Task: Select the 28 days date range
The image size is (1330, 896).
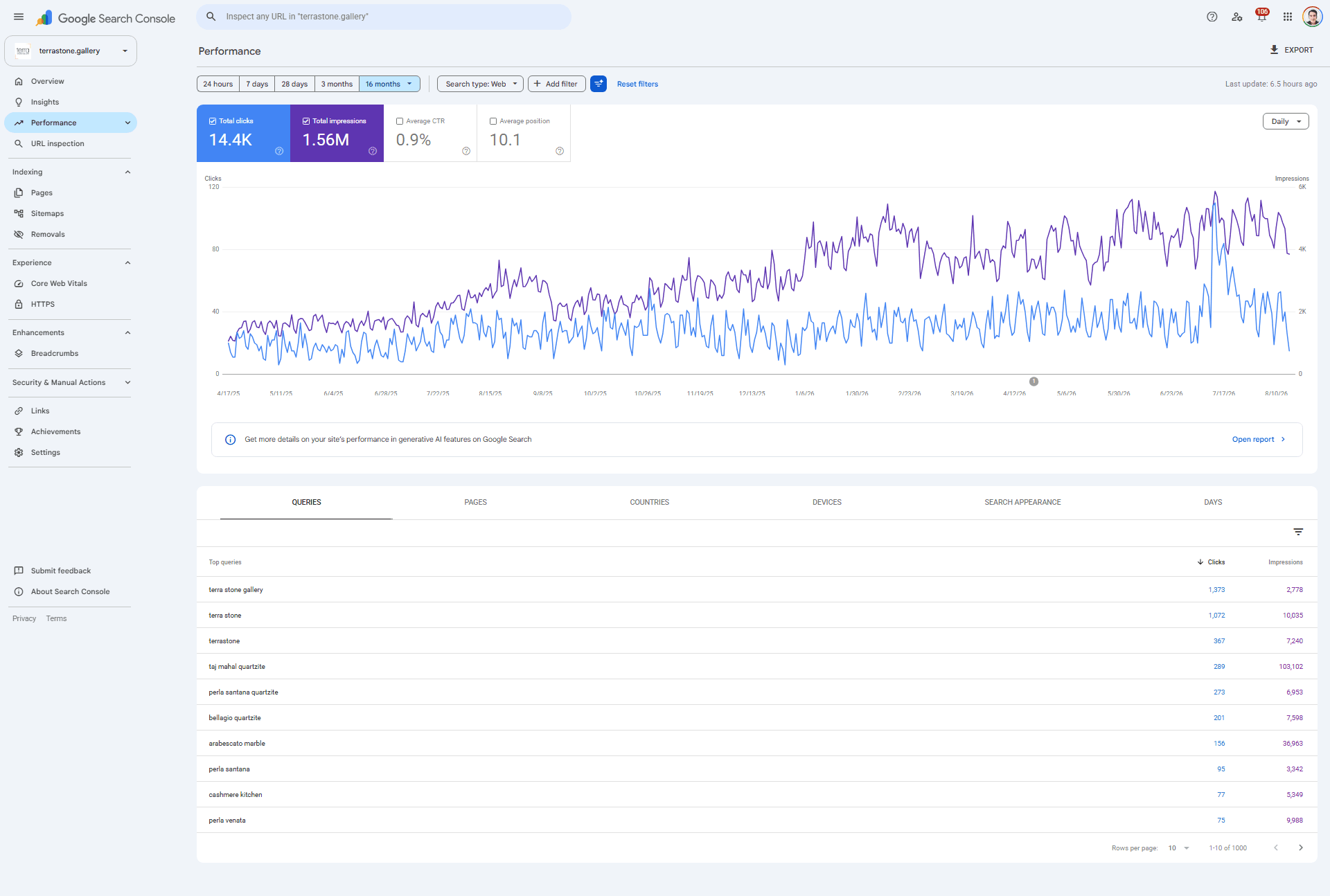Action: tap(294, 84)
